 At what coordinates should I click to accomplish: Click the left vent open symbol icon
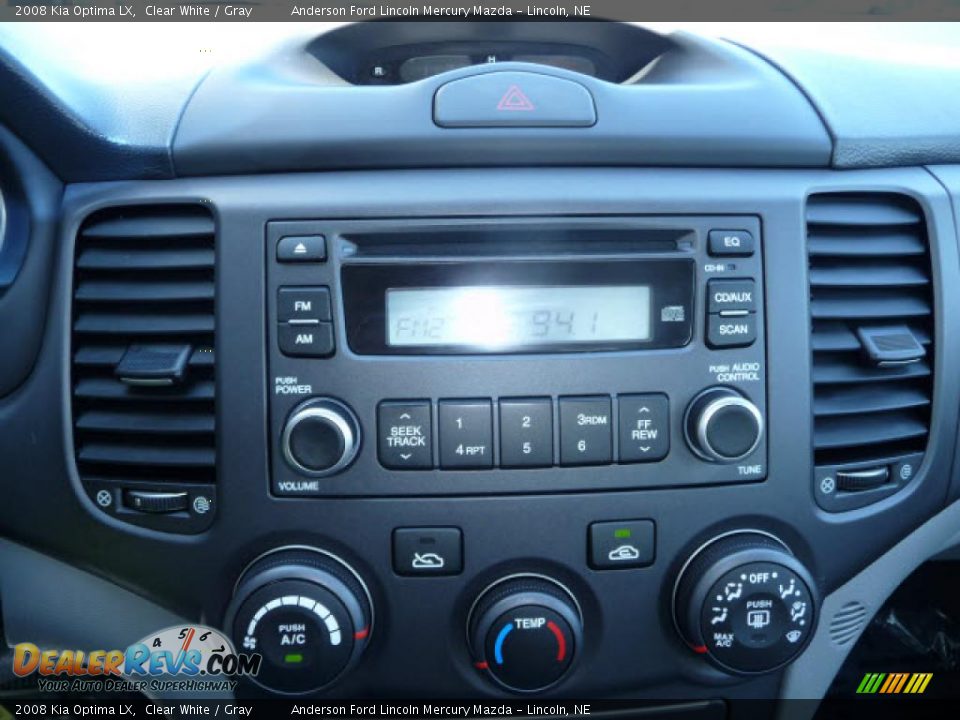pyautogui.click(x=201, y=504)
